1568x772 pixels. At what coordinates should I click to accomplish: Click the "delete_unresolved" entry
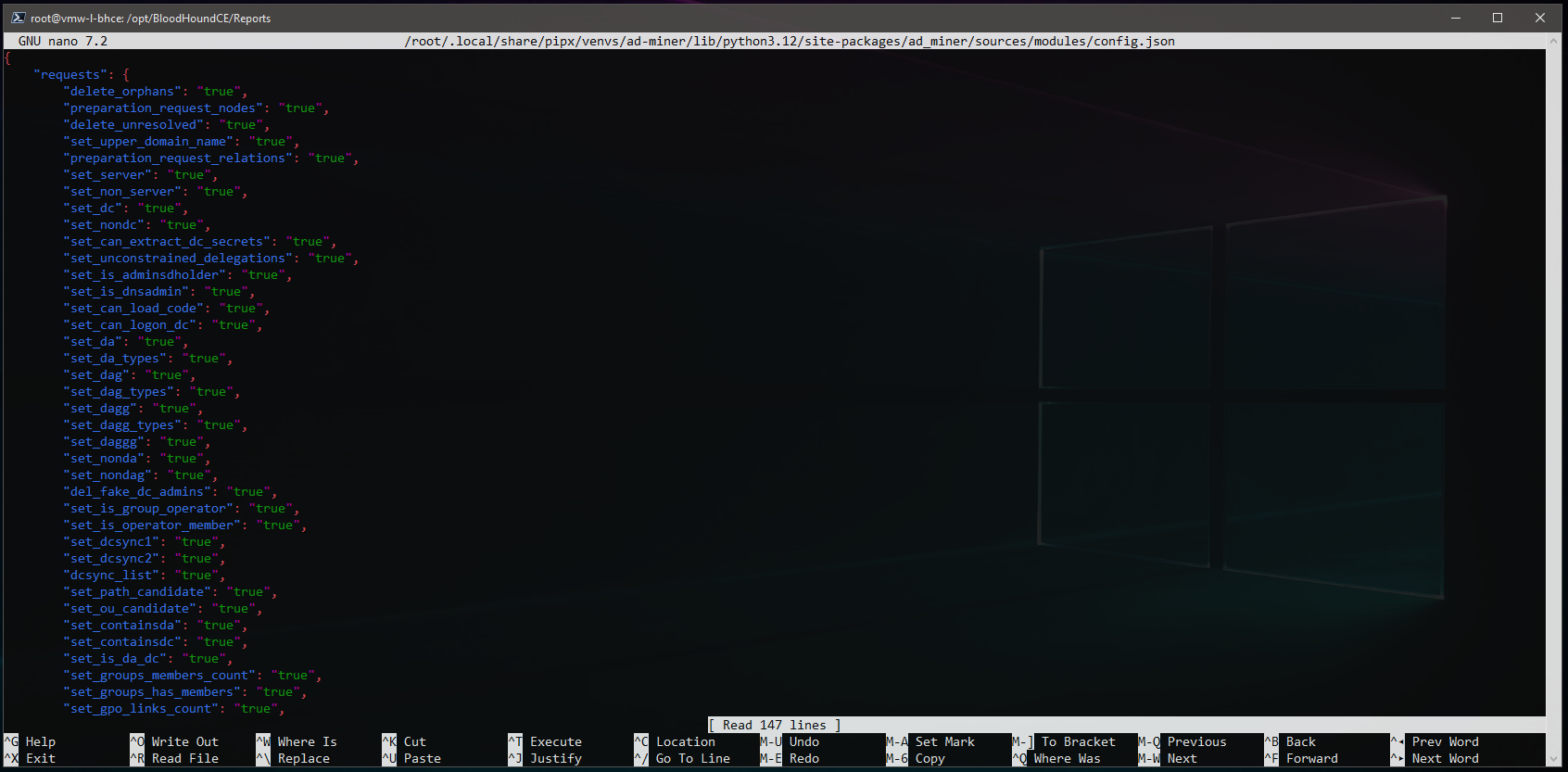pos(167,125)
